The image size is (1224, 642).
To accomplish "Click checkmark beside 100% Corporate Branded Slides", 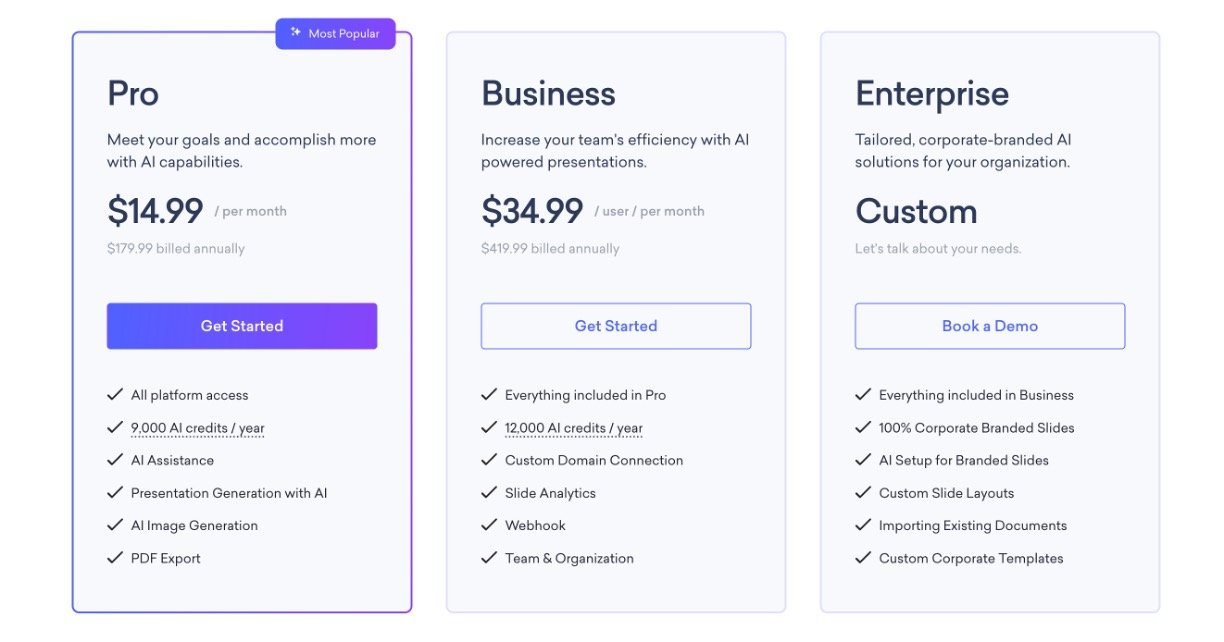I will point(863,428).
